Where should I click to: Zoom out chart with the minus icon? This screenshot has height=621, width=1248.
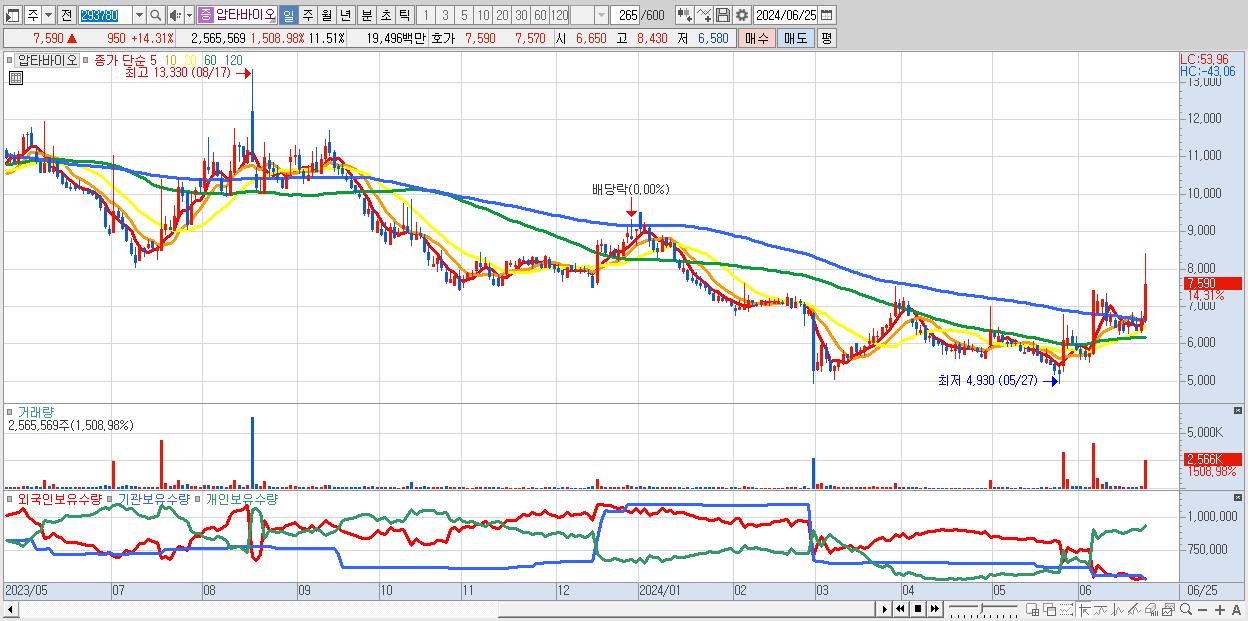click(1202, 610)
